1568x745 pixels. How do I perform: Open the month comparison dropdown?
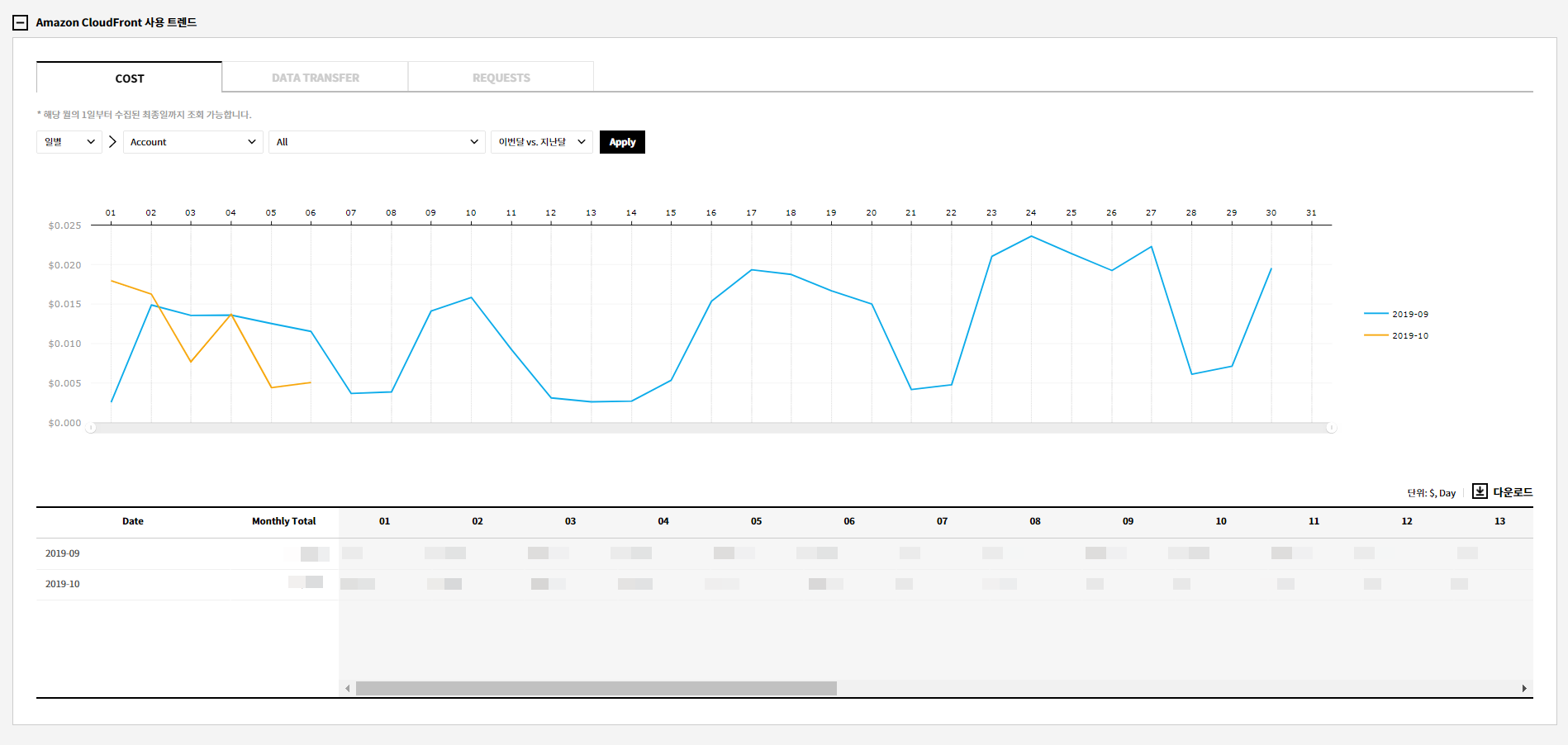click(x=541, y=142)
